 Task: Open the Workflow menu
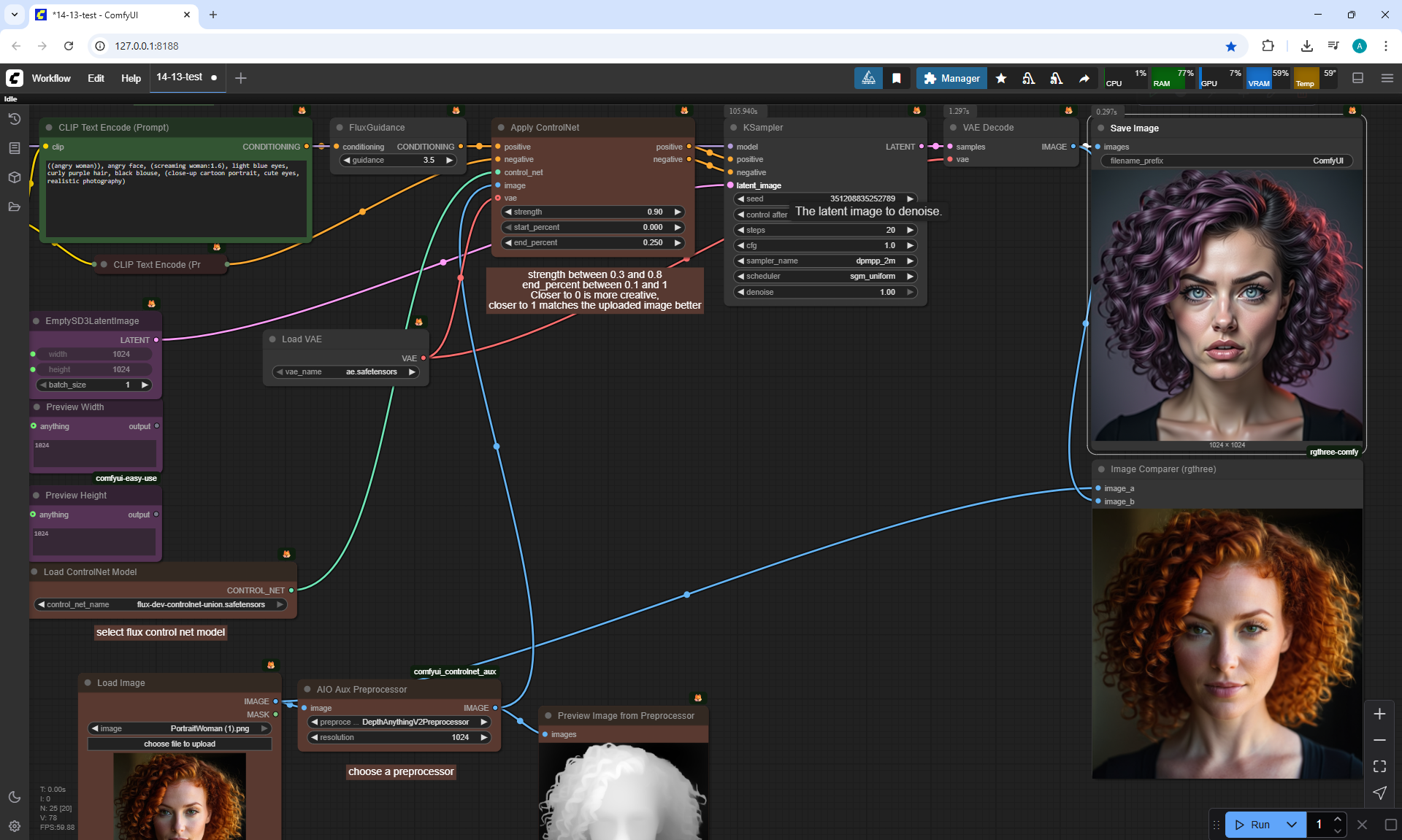[51, 78]
